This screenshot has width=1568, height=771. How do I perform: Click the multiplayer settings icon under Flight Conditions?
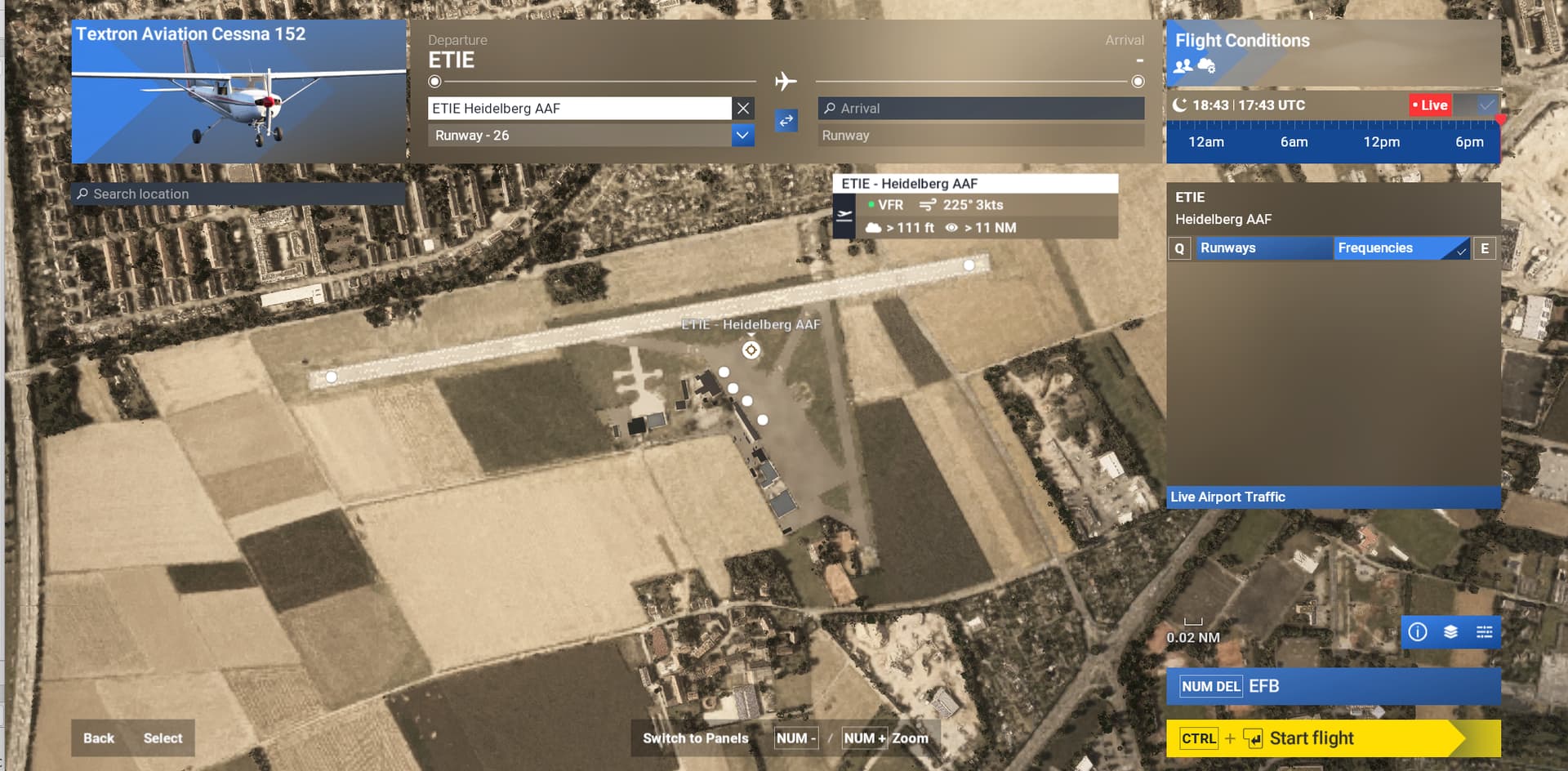(x=1183, y=66)
